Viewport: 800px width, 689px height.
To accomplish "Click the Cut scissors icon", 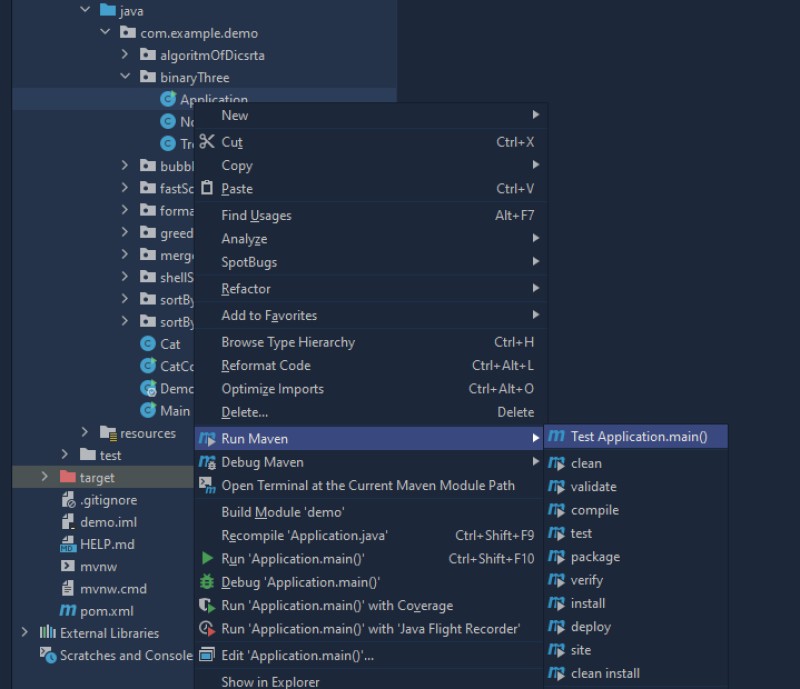I will click(207, 142).
